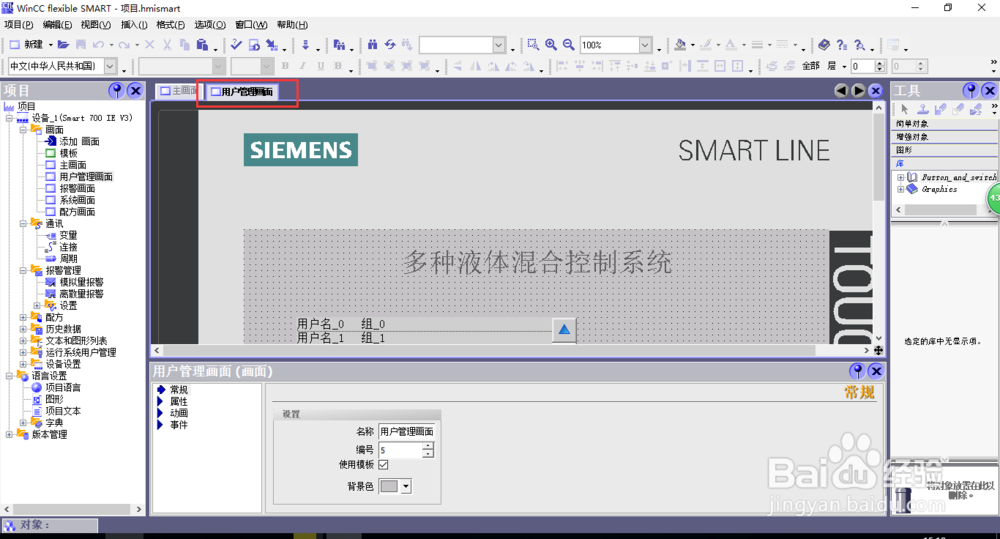
Task: Click the Fill color bucket icon
Action: pos(680,45)
